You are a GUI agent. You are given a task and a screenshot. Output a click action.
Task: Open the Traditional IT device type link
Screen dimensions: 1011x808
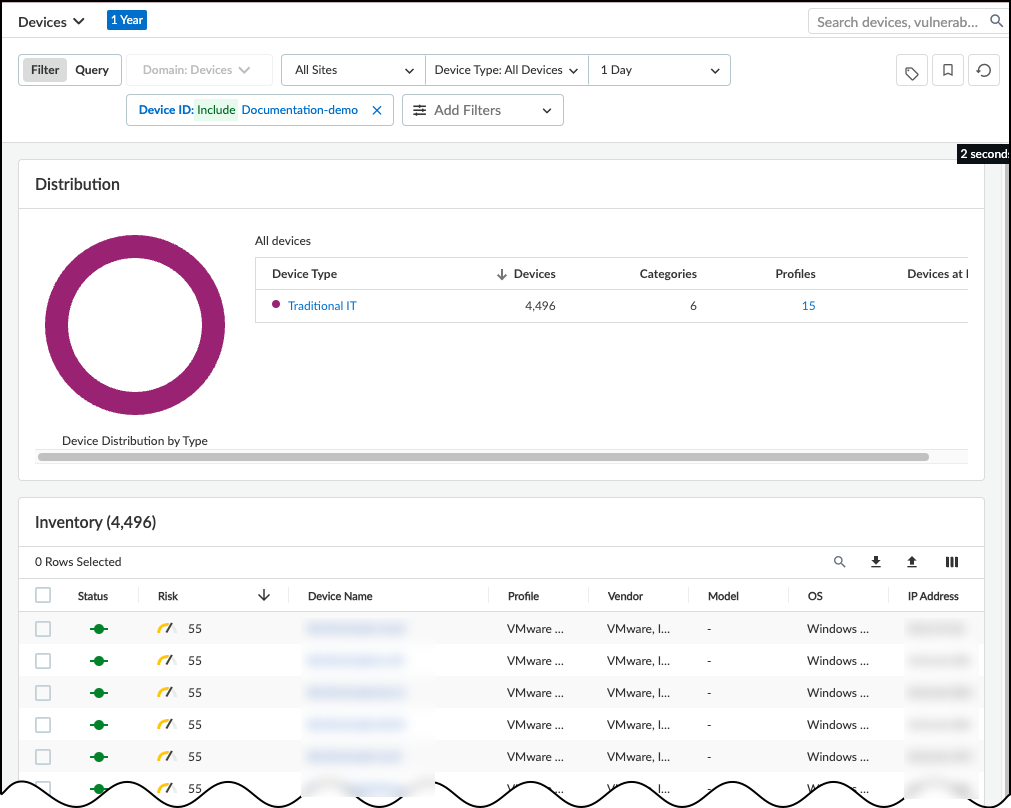322,306
